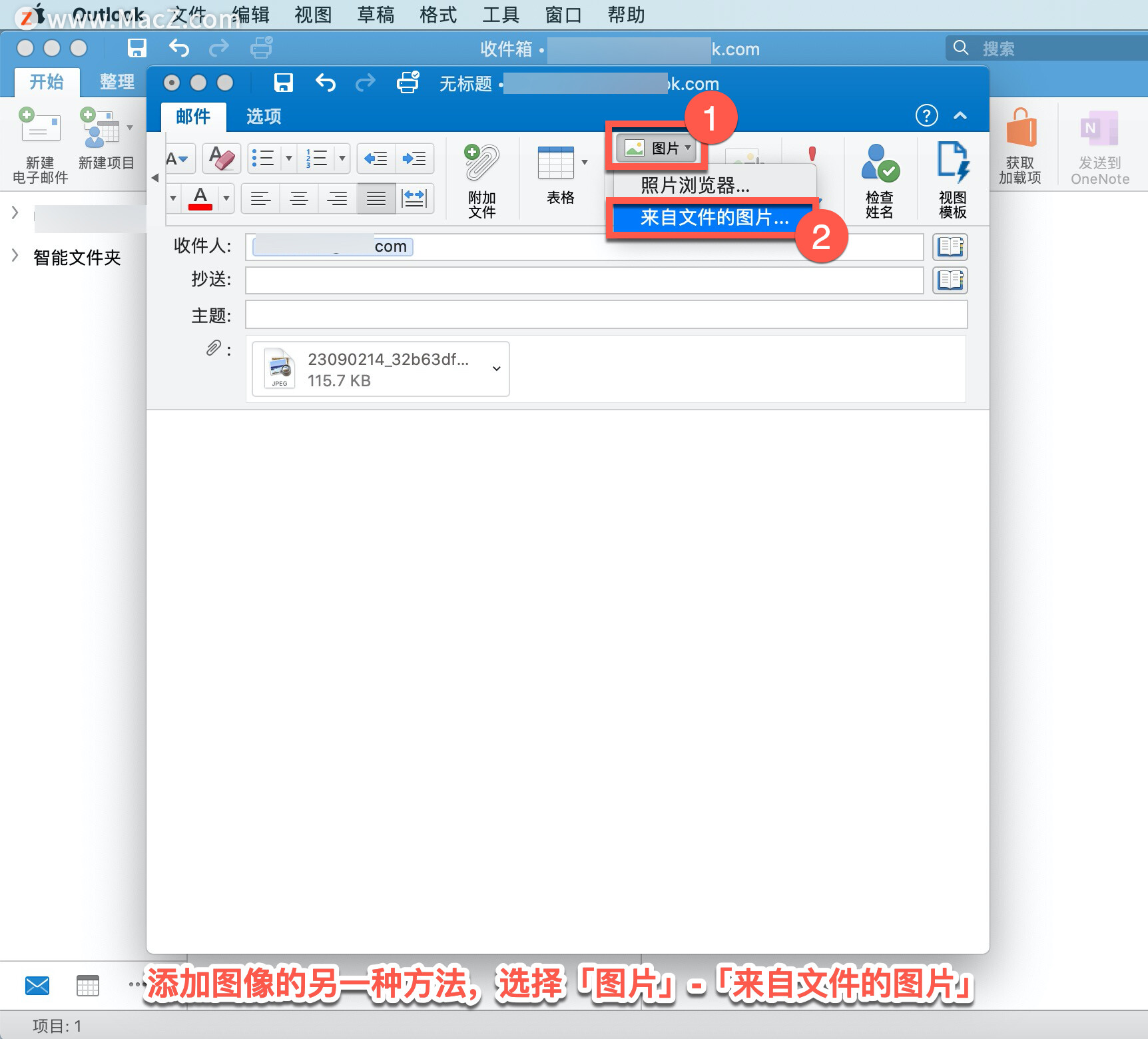Screen dimensions: 1148x1039
Task: Save the draft with the floppy icon in compose window
Action: (284, 83)
